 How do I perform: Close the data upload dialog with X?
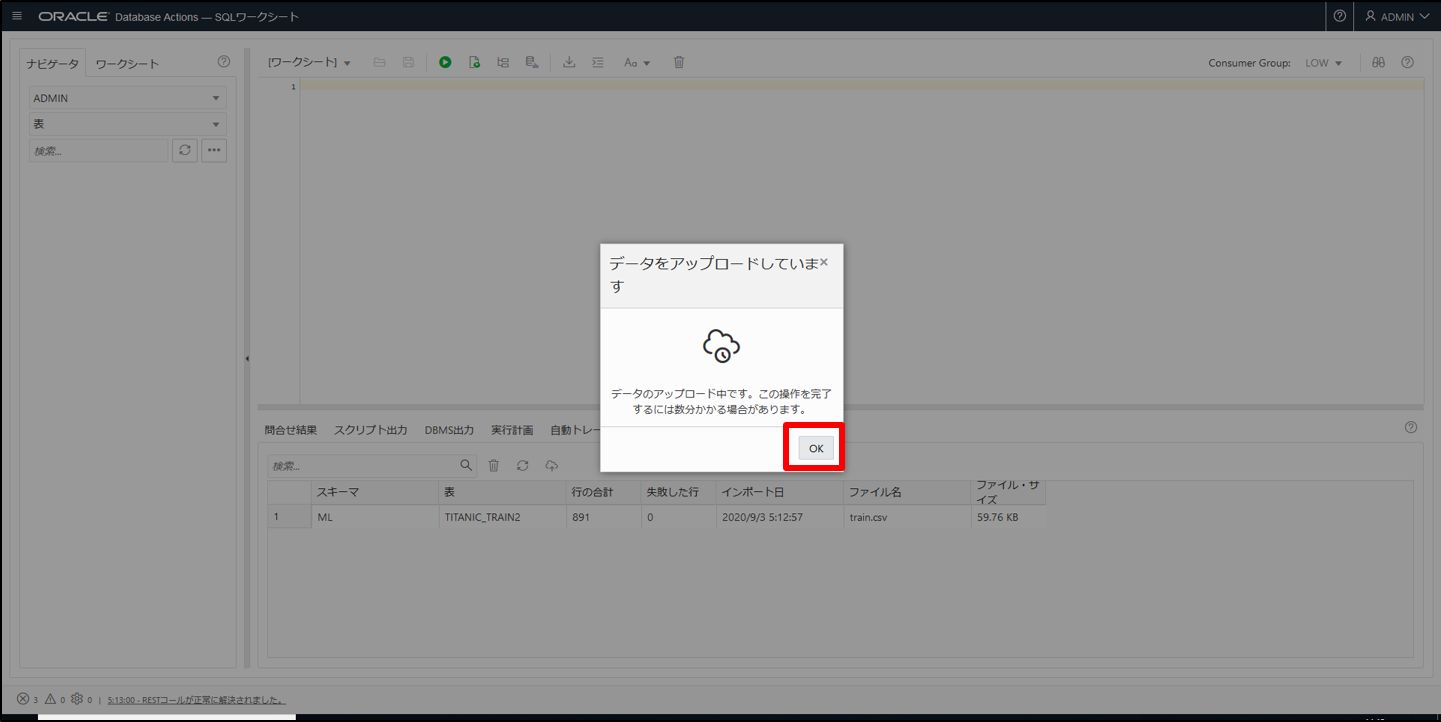[x=824, y=262]
